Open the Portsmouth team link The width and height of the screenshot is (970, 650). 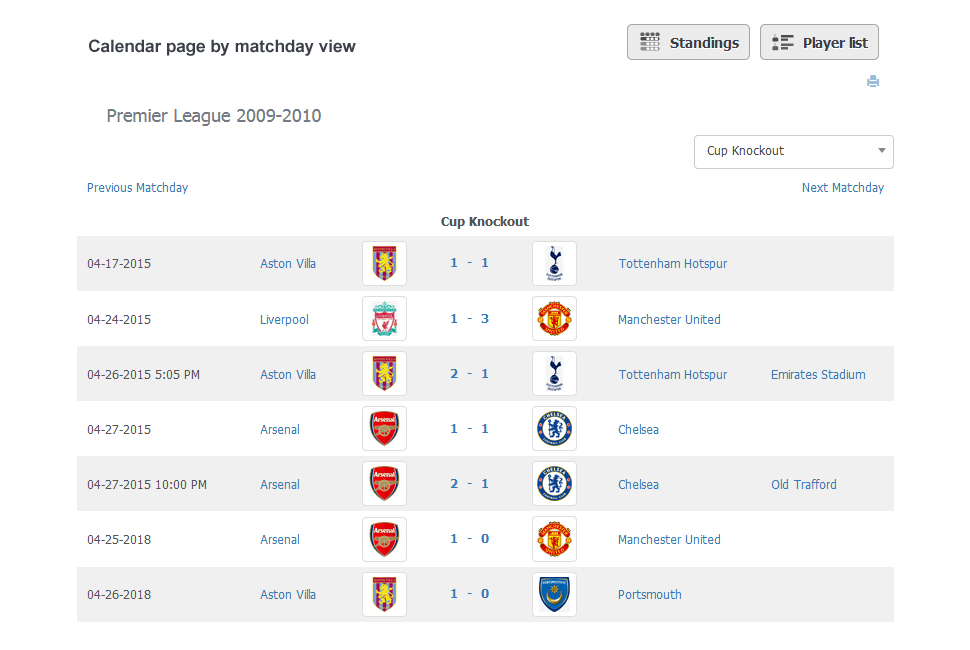pos(650,594)
